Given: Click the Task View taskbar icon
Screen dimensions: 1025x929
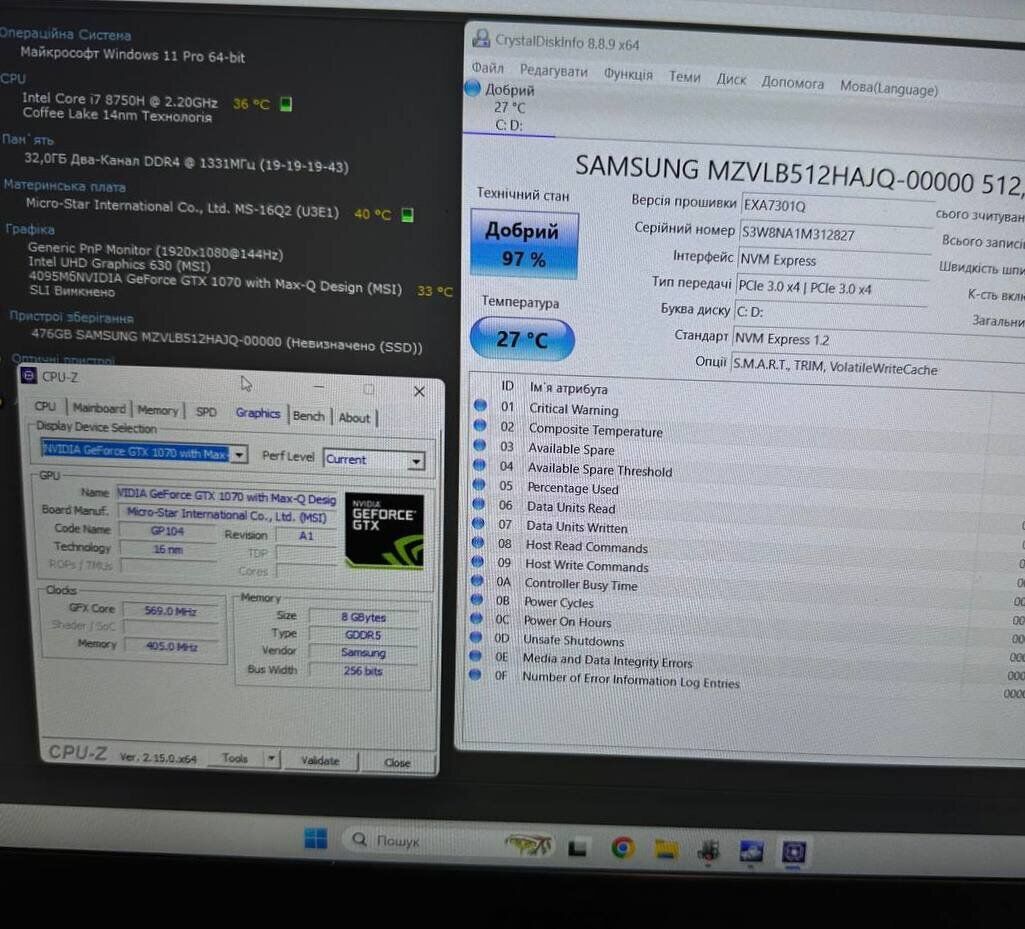Looking at the screenshot, I should 578,848.
